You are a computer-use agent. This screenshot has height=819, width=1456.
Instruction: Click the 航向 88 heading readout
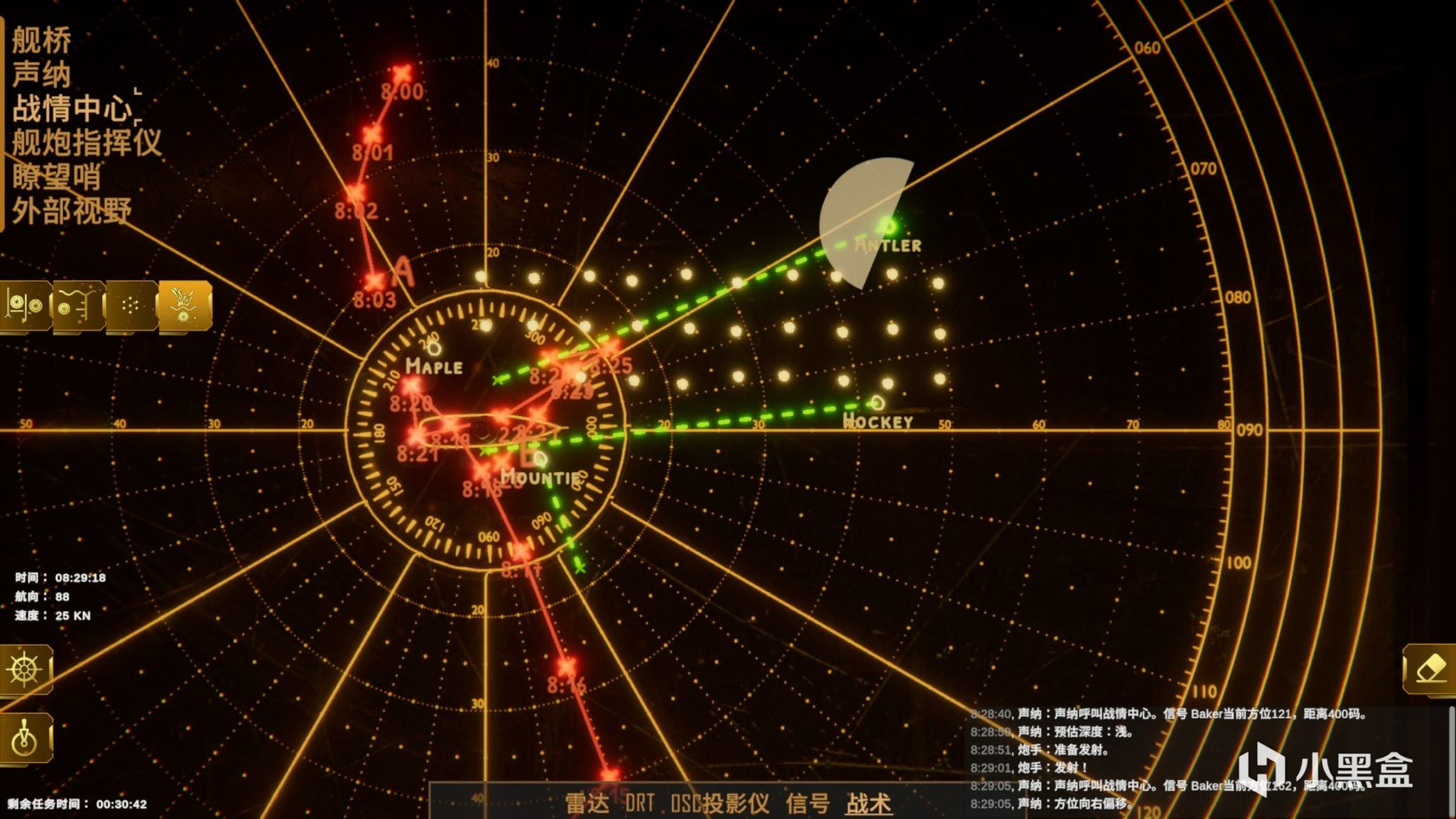click(42, 596)
